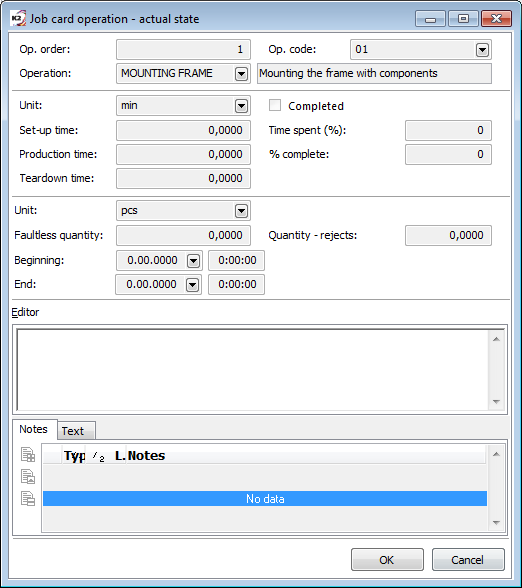522x588 pixels.
Task: Open the Beginning date picker dropdown
Action: [x=193, y=261]
